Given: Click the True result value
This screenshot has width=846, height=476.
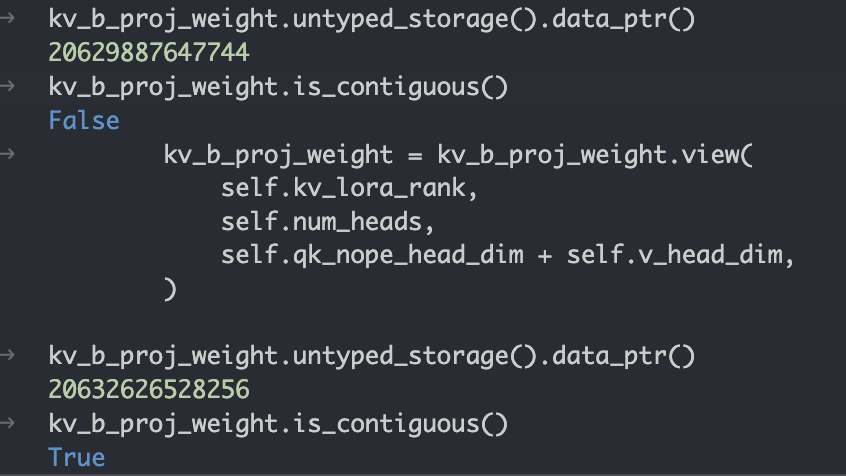Looking at the screenshot, I should coord(77,457).
